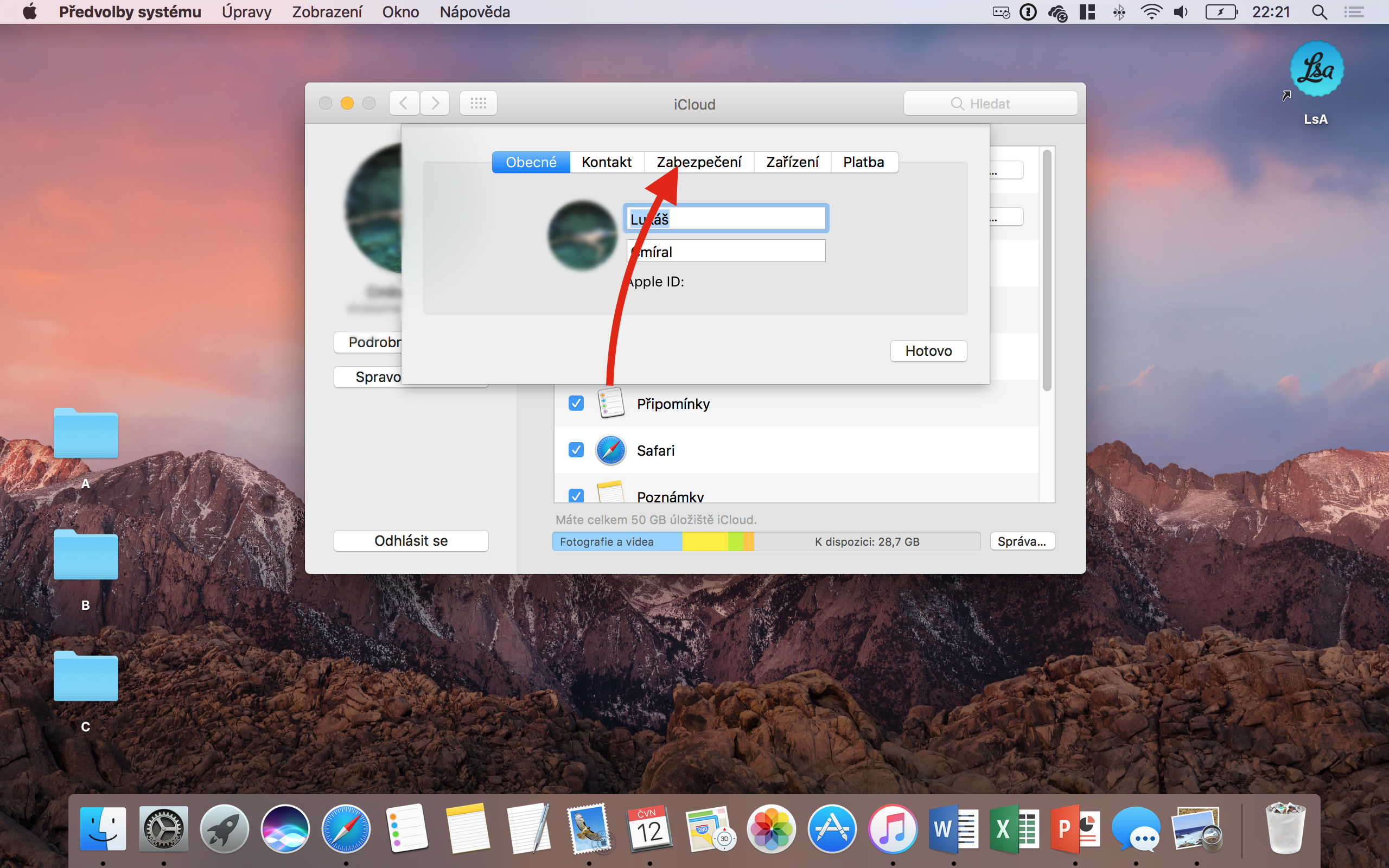This screenshot has height=868, width=1389.
Task: Launch Photos app from Dock
Action: tap(771, 829)
